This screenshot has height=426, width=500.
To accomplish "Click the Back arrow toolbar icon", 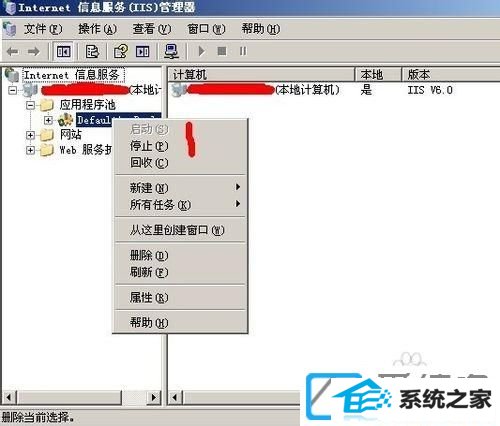I will [x=12, y=52].
